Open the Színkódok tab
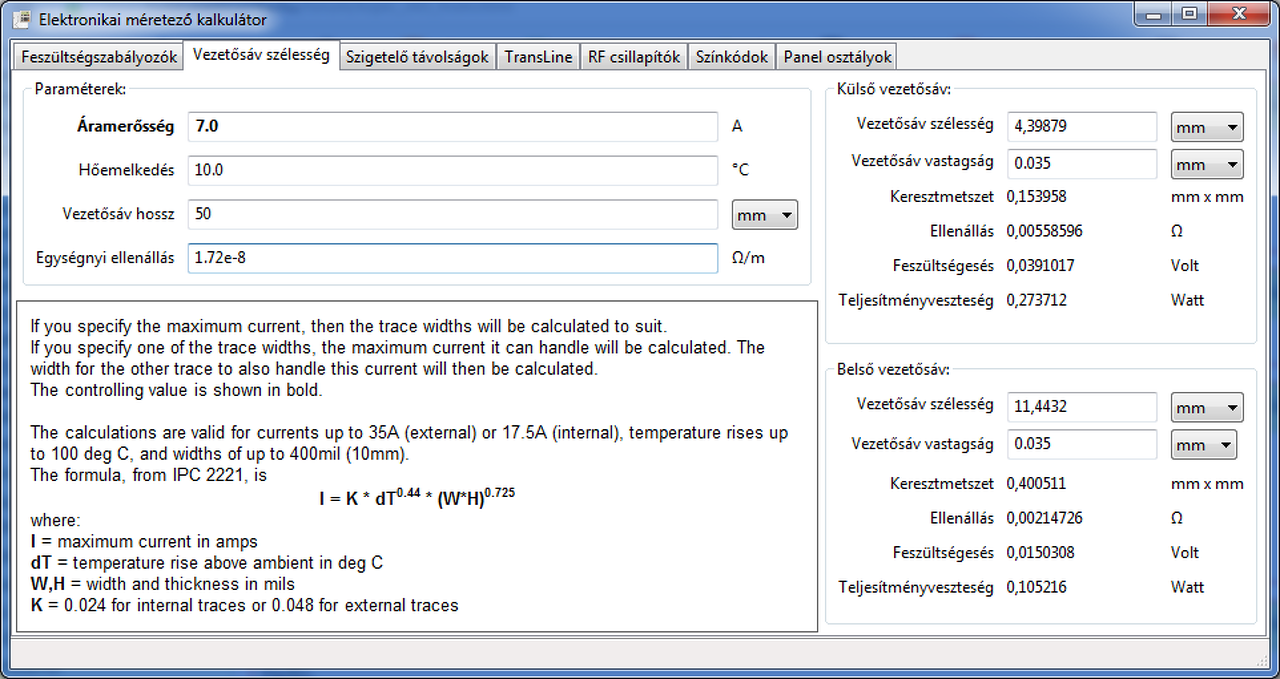 click(x=732, y=57)
